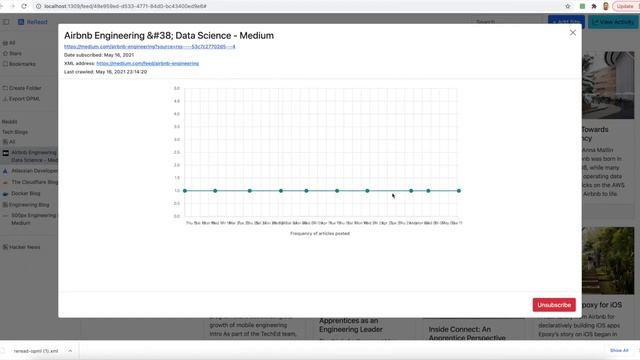Open Bookmarks in the sidebar

[19, 64]
